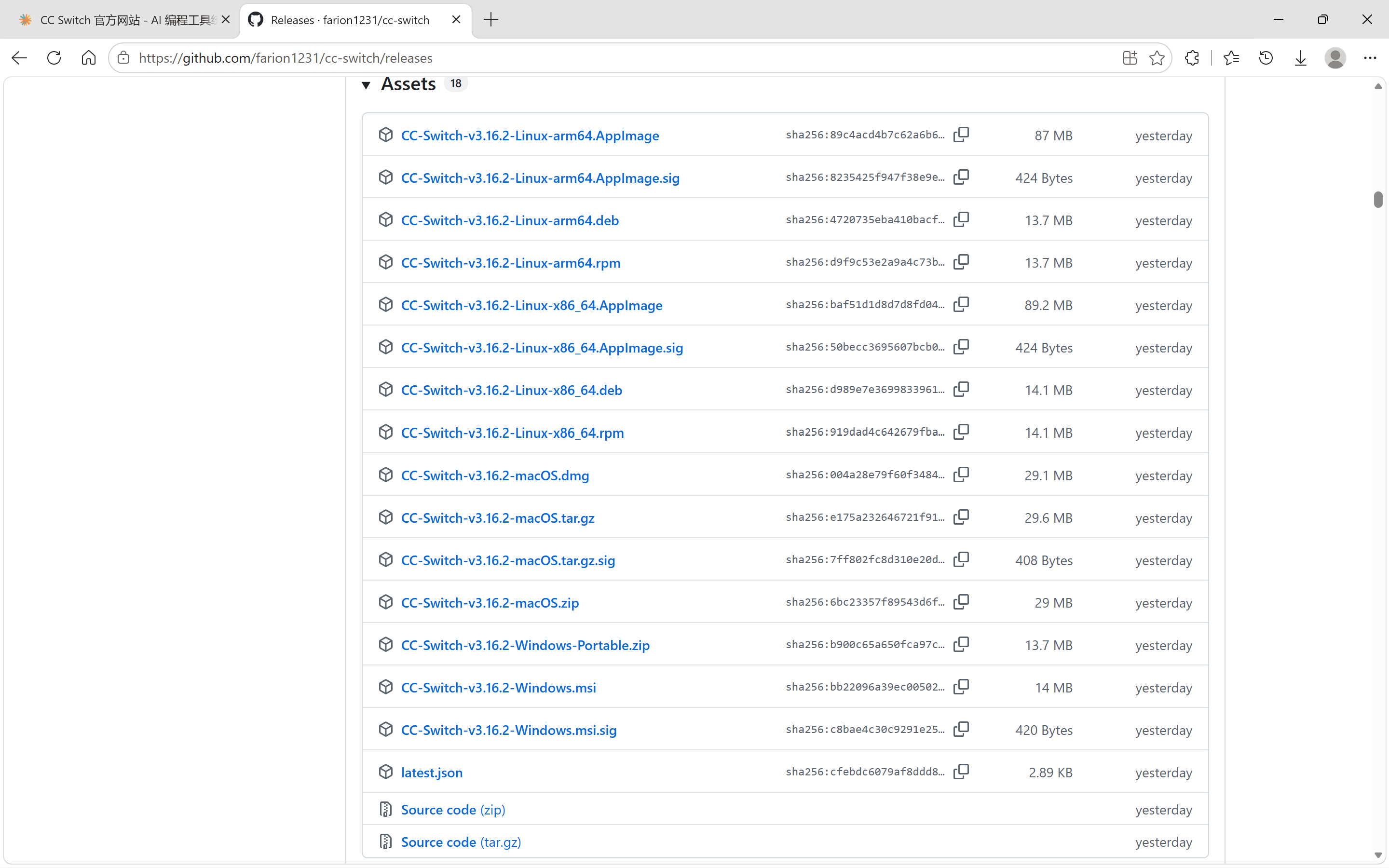Click the vertical scrollbar thumb
Viewport: 1389px width, 868px height.
pyautogui.click(x=1378, y=200)
